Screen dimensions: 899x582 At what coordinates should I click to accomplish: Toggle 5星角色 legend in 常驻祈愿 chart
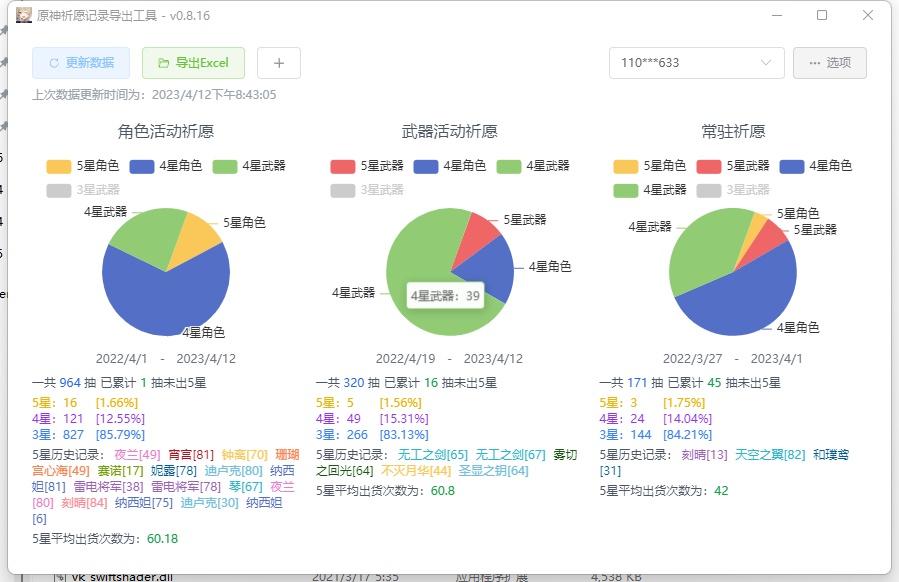point(650,166)
